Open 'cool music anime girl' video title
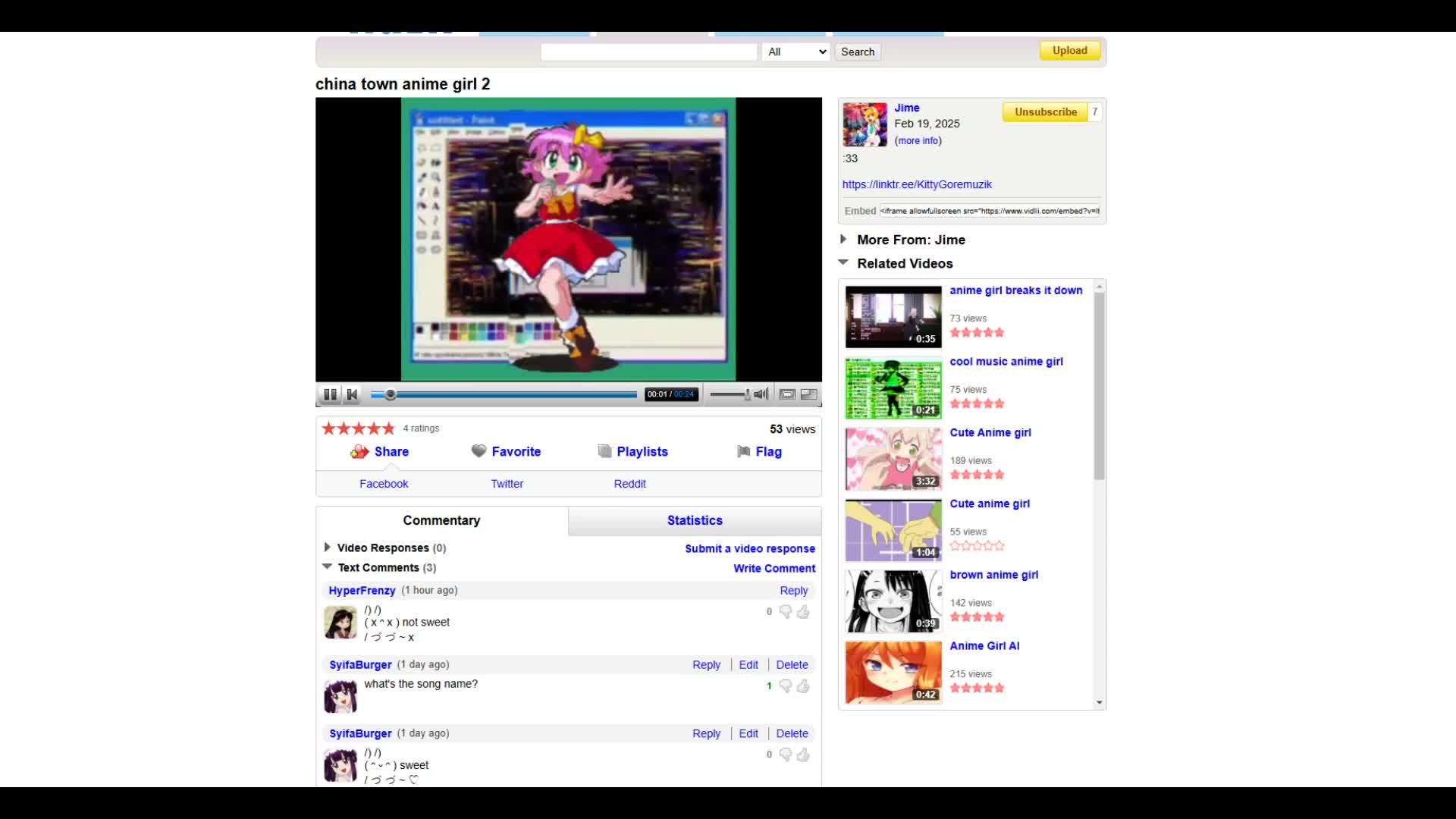This screenshot has width=1456, height=819. click(x=1006, y=362)
